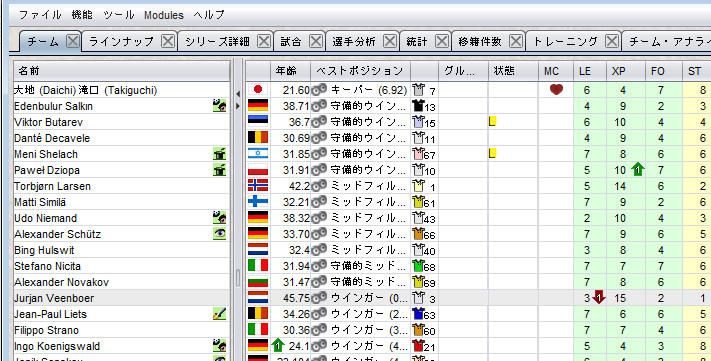The height and width of the screenshot is (361, 711).
Task: Open the ツール menu
Action: point(118,15)
